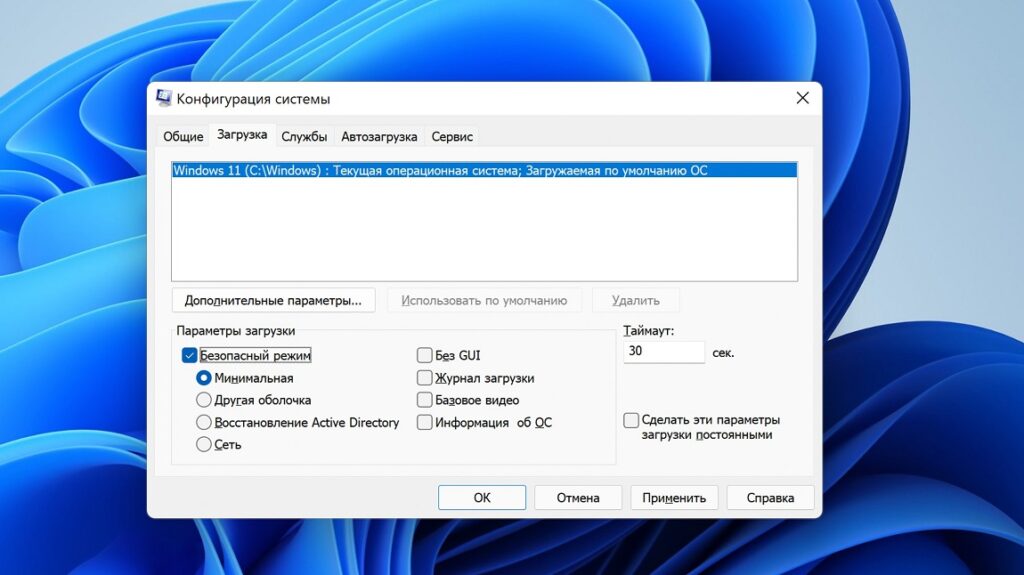The image size is (1024, 575).
Task: Select the Загрузка tab
Action: 242,135
